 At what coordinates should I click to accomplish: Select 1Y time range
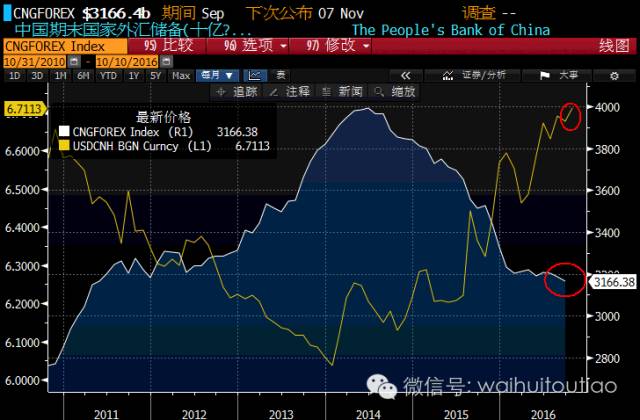tap(133, 76)
